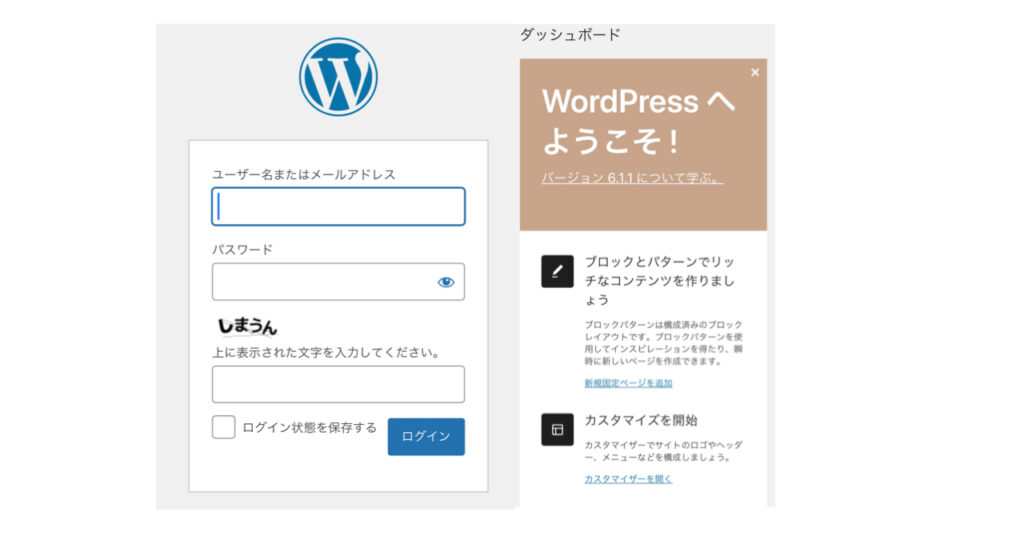Click the ブロックとパターンでリッチなコンテンツ heading
Screen dimensions: 1024x536
click(660, 281)
